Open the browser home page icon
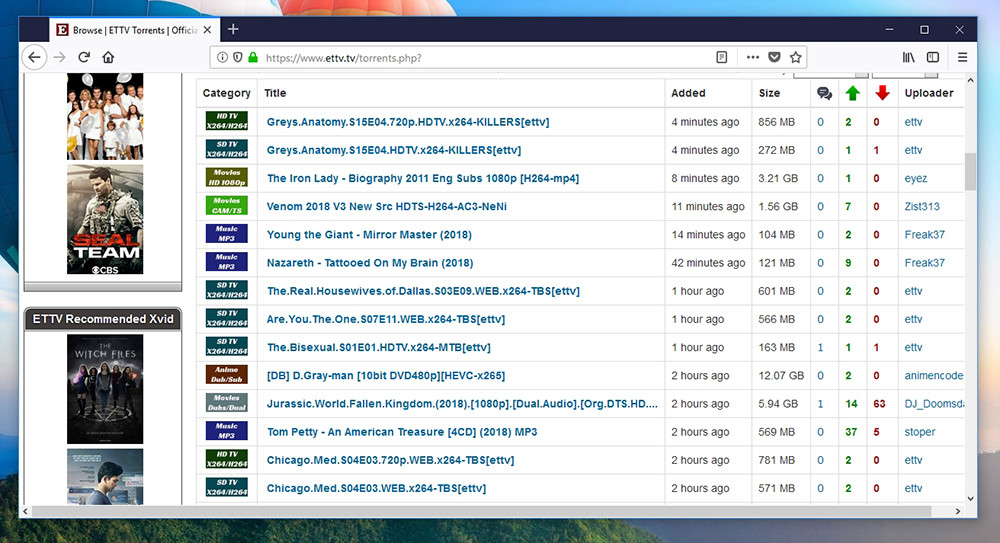 108,57
